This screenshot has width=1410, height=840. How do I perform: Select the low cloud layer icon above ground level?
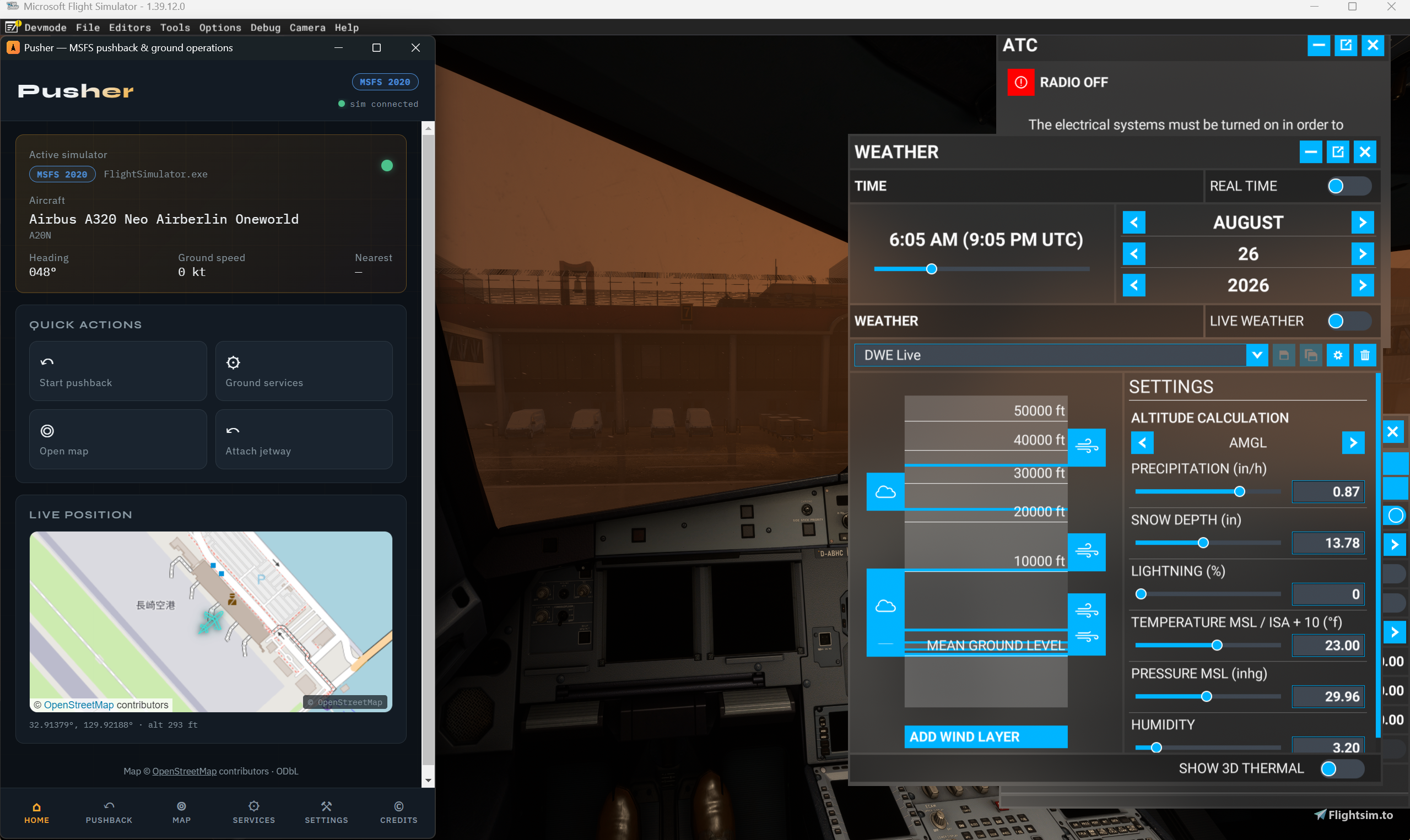click(885, 607)
